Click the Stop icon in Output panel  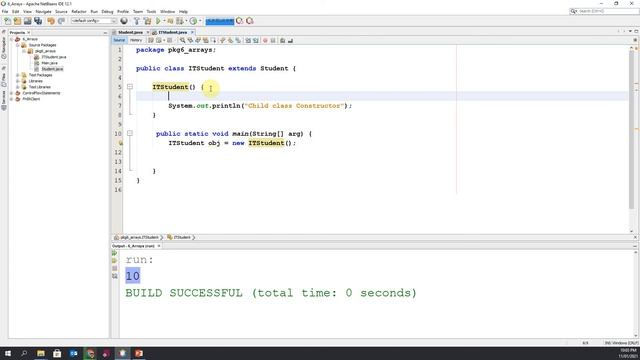tap(114, 269)
